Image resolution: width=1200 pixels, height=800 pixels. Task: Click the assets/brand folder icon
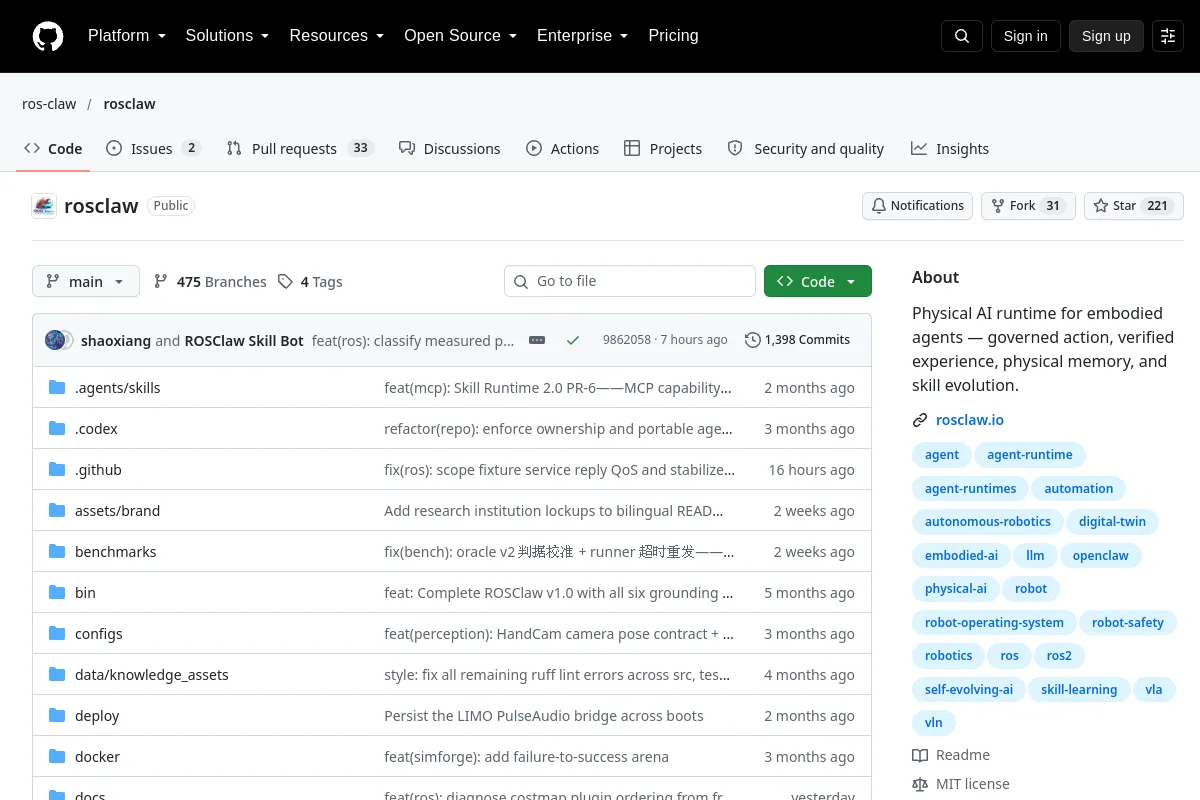tap(57, 511)
